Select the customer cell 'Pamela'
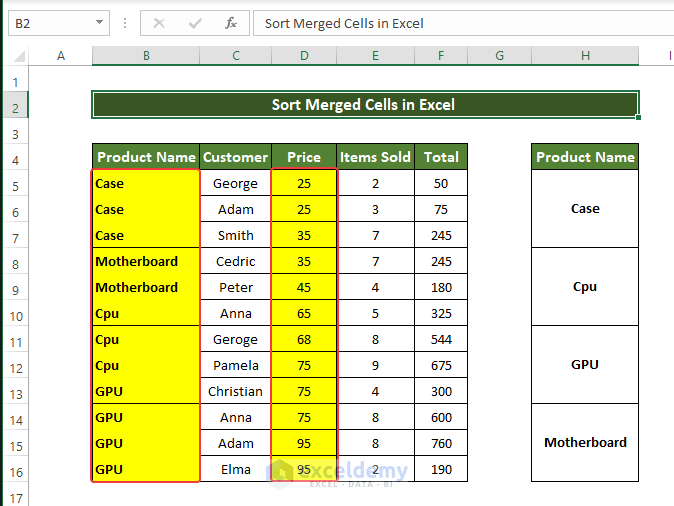674x506 pixels. pos(236,365)
